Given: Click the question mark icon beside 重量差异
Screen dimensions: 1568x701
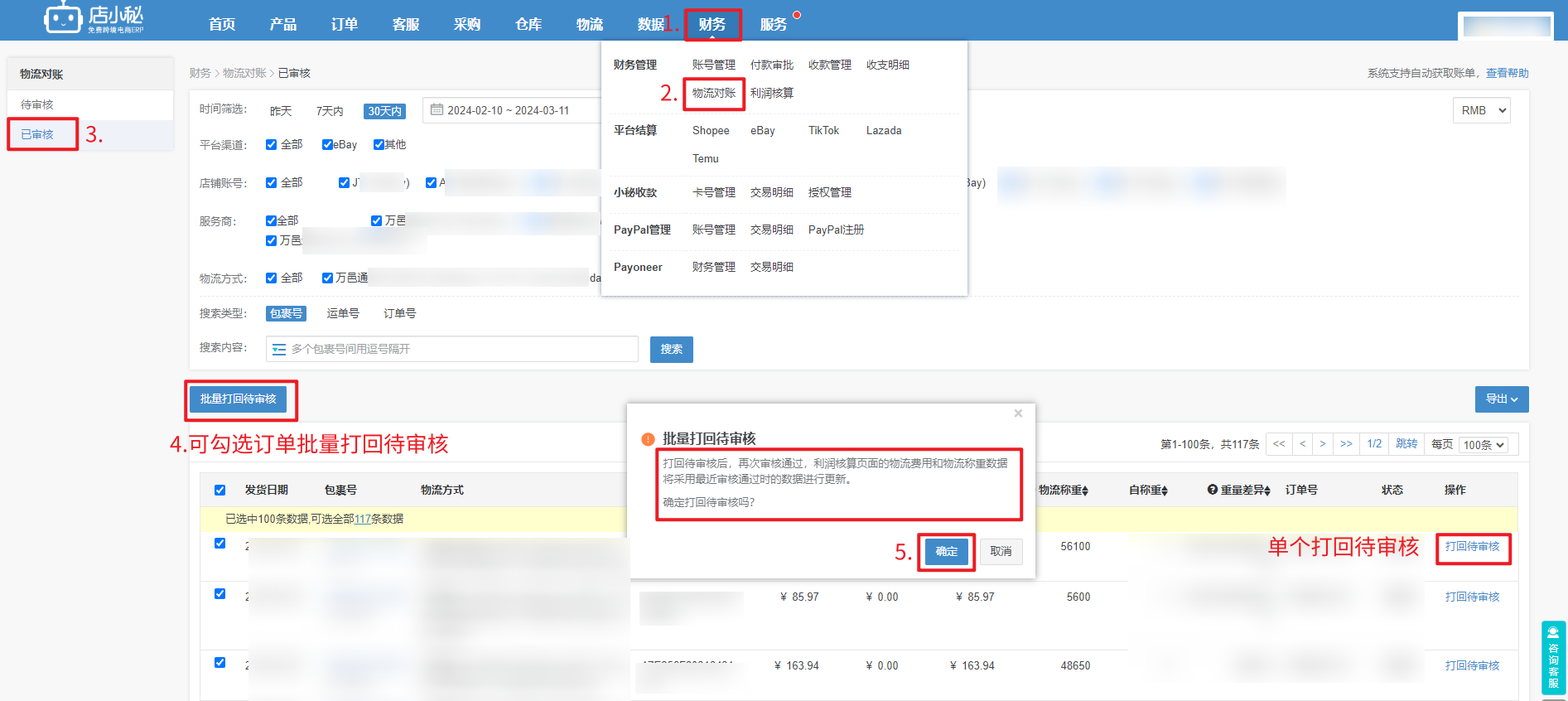Looking at the screenshot, I should click(1212, 491).
